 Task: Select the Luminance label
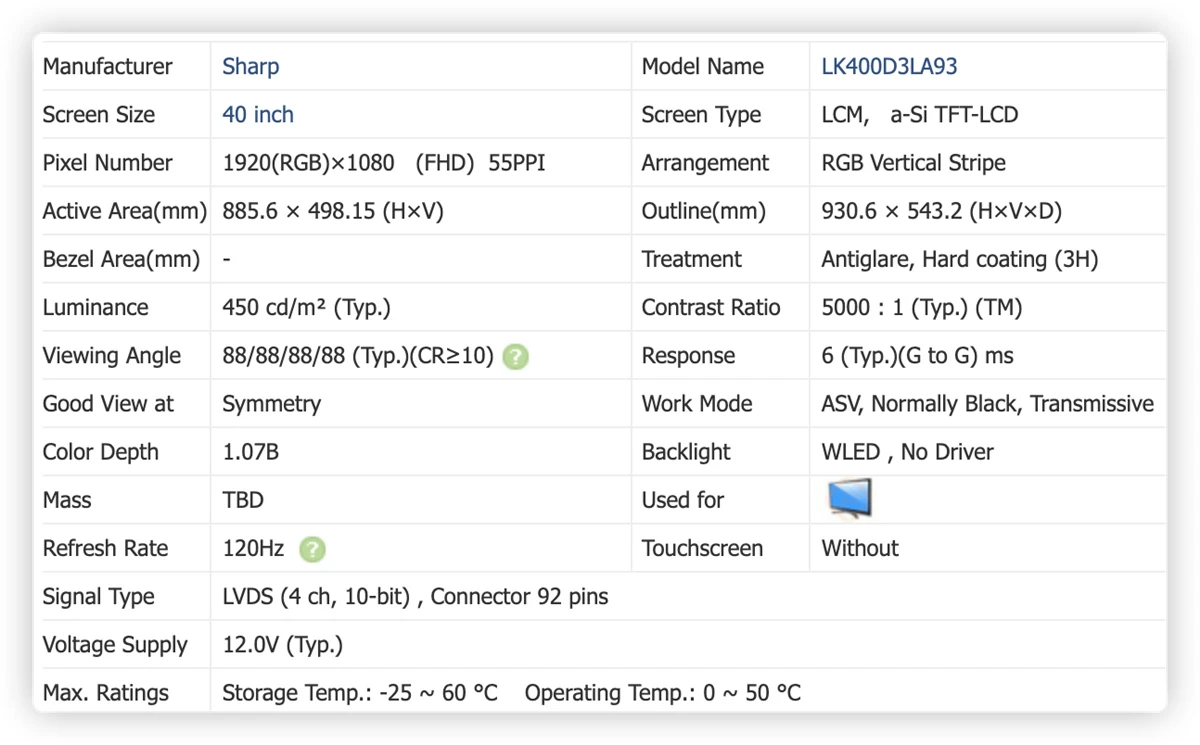pos(95,307)
